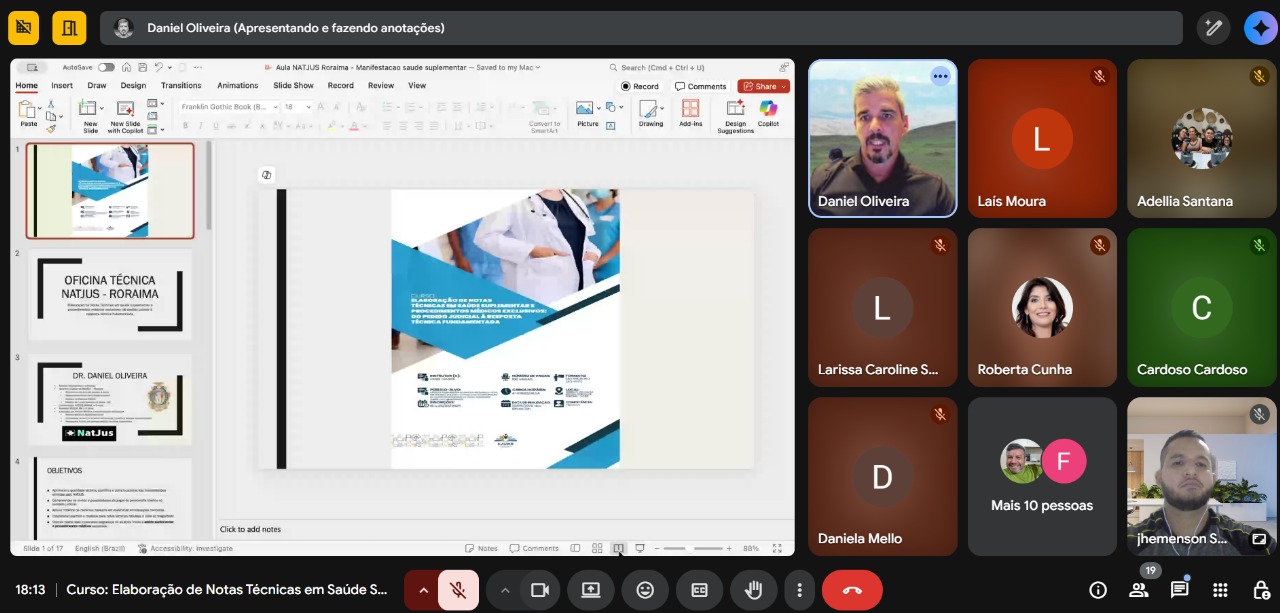The height and width of the screenshot is (613, 1280).
Task: Show the participants list
Action: coord(1138,590)
